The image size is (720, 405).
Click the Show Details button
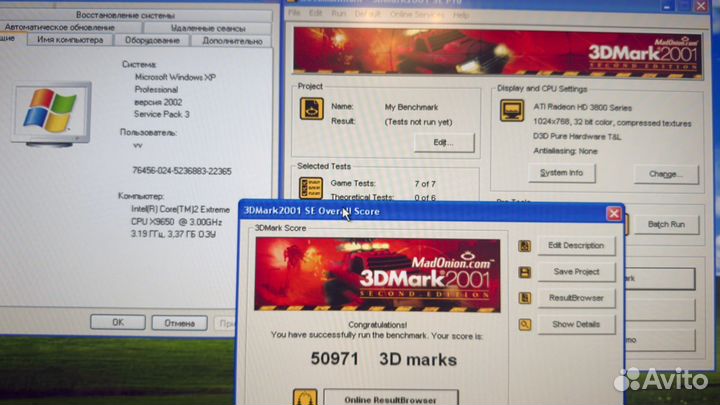(x=576, y=324)
